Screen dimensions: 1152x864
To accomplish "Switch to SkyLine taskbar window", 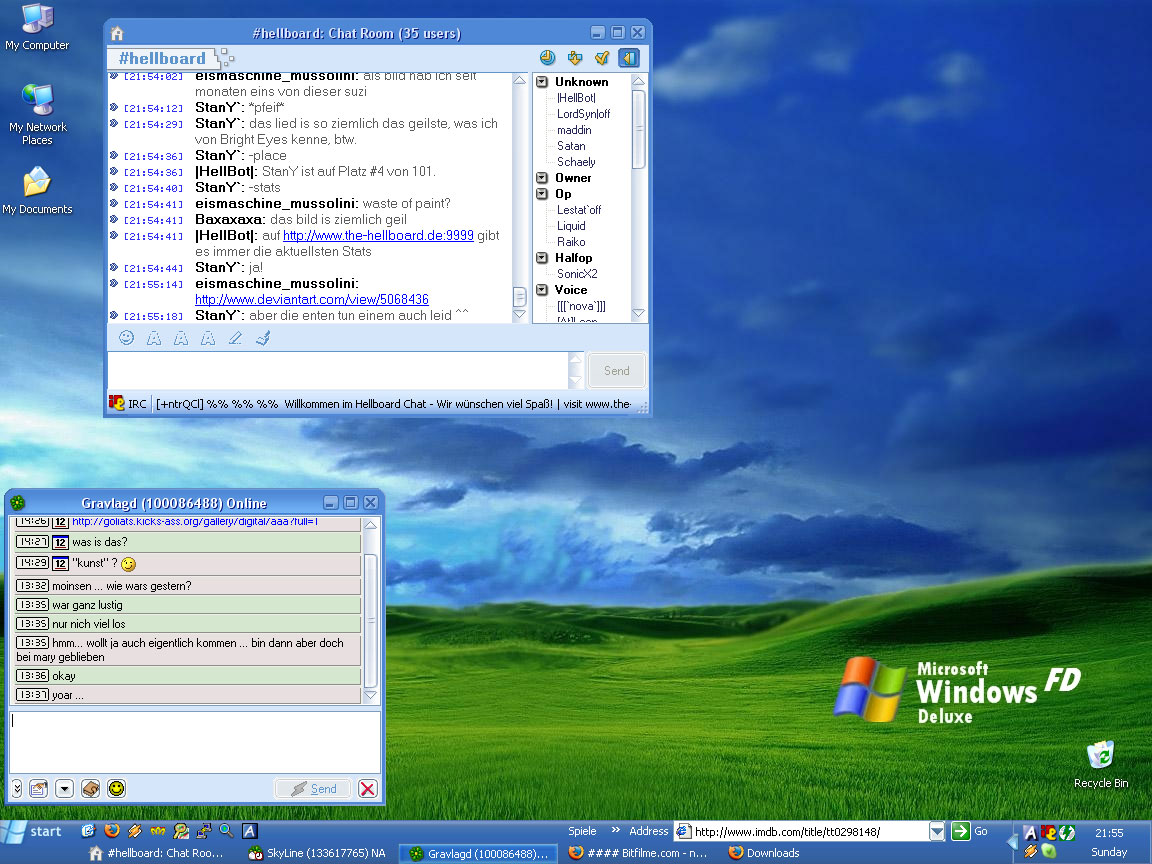I will [x=318, y=853].
